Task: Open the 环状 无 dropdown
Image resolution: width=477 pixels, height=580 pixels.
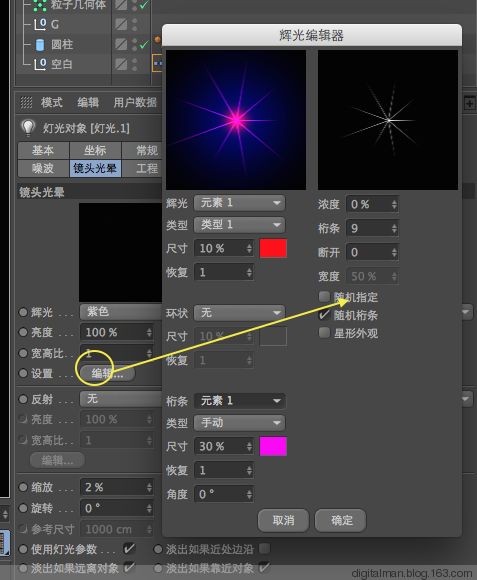Action: click(239, 313)
